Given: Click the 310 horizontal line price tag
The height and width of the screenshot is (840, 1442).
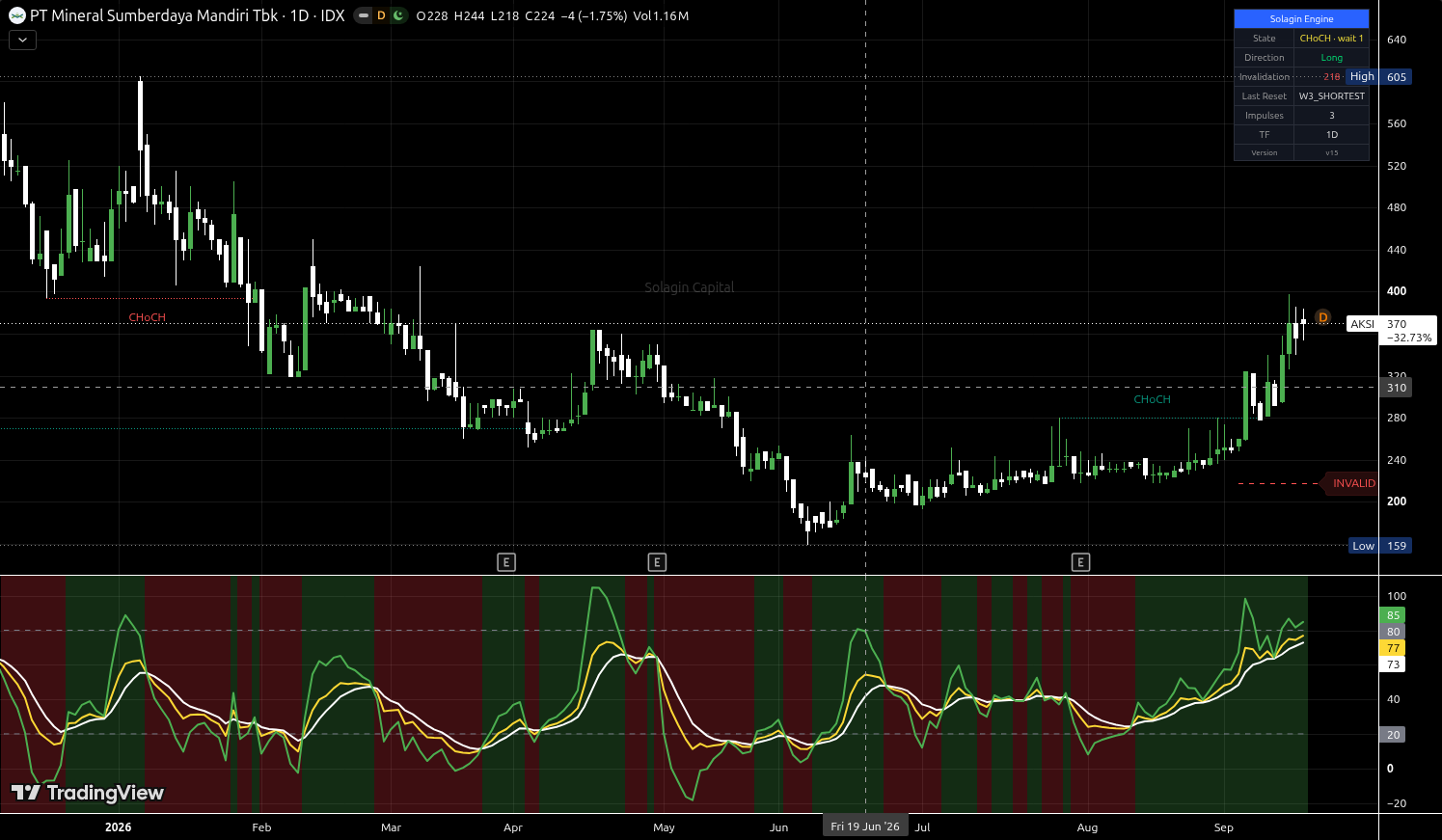Looking at the screenshot, I should pos(1396,388).
